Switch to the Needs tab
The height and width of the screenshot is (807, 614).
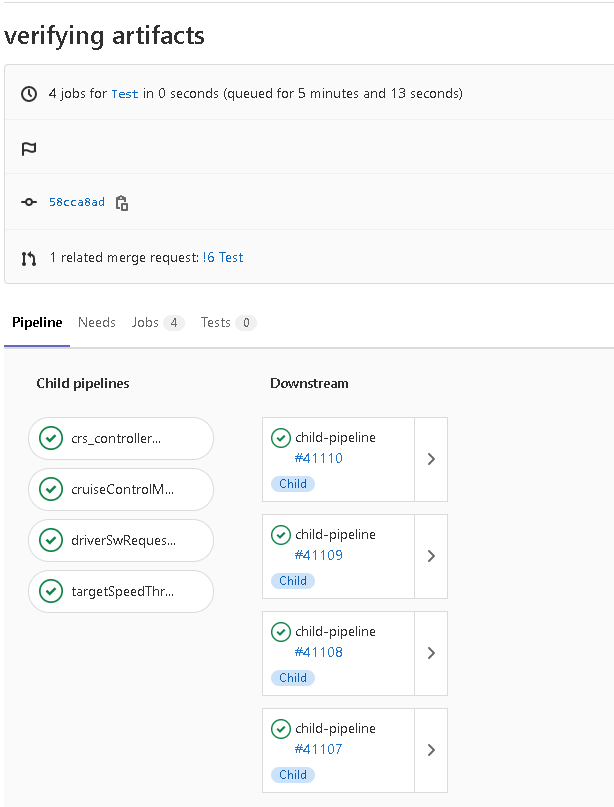pyautogui.click(x=97, y=323)
